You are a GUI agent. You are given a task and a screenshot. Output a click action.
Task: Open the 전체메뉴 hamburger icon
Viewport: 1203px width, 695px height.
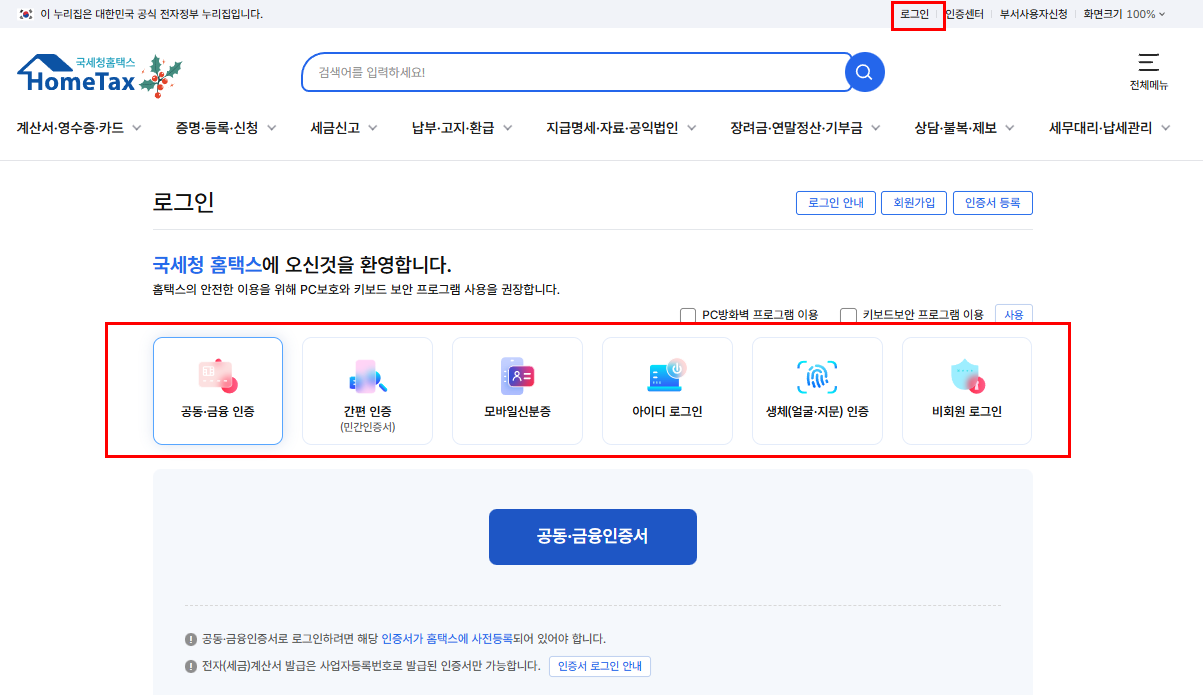(x=1149, y=62)
